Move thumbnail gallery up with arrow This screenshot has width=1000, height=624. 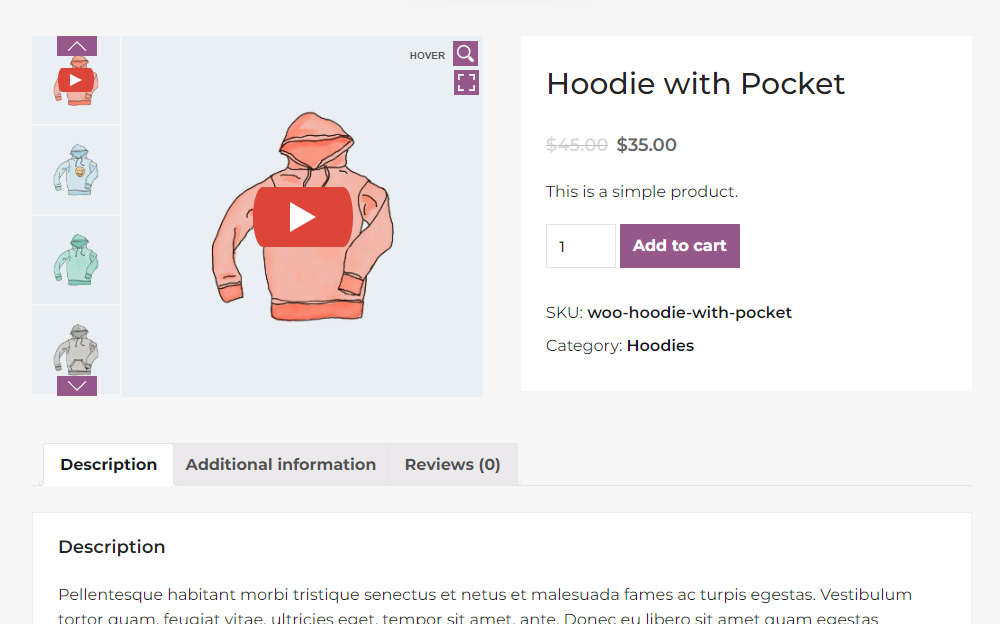[x=77, y=46]
